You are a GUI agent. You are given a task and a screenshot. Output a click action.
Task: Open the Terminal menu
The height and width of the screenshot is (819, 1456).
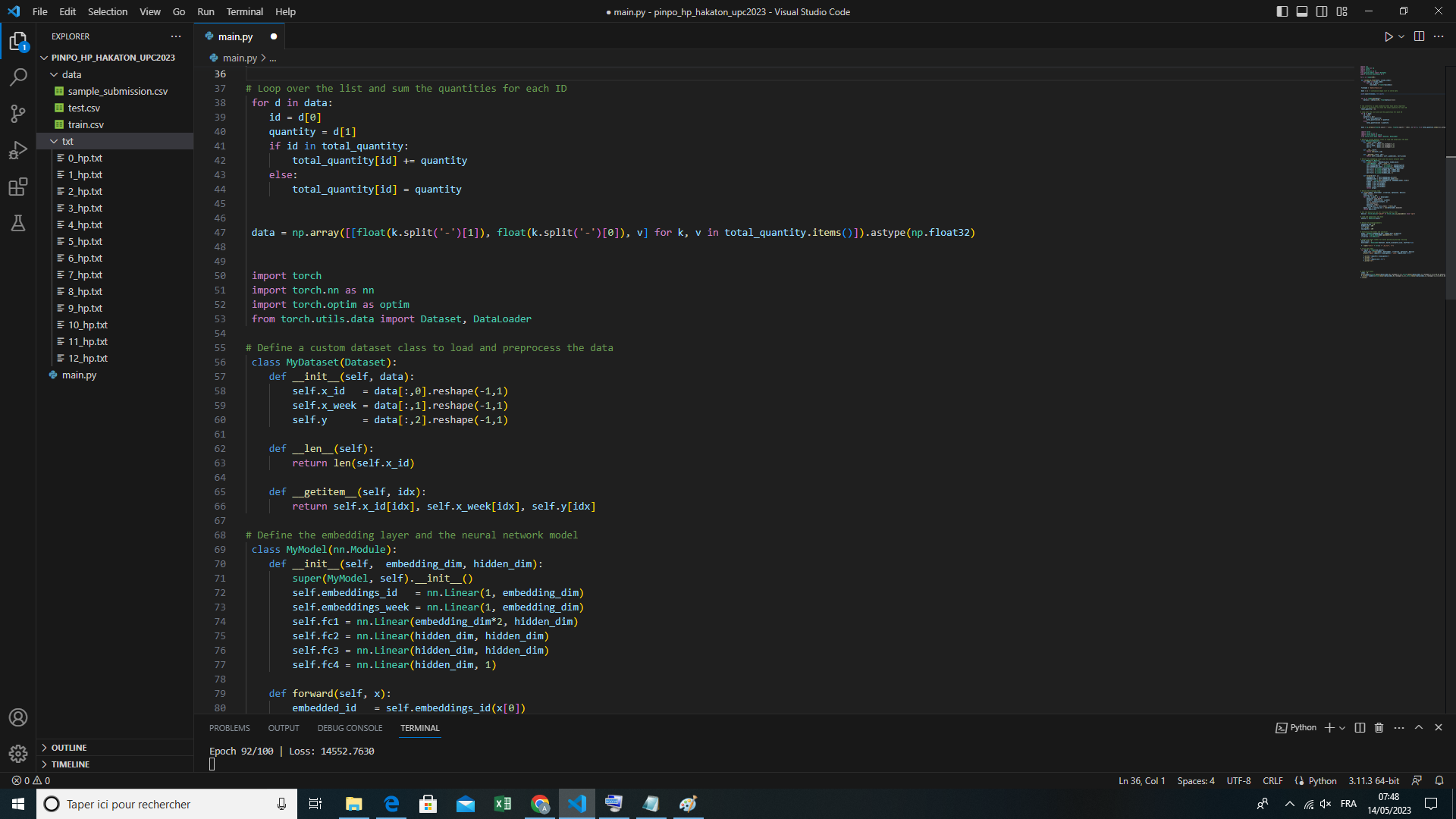[x=244, y=11]
